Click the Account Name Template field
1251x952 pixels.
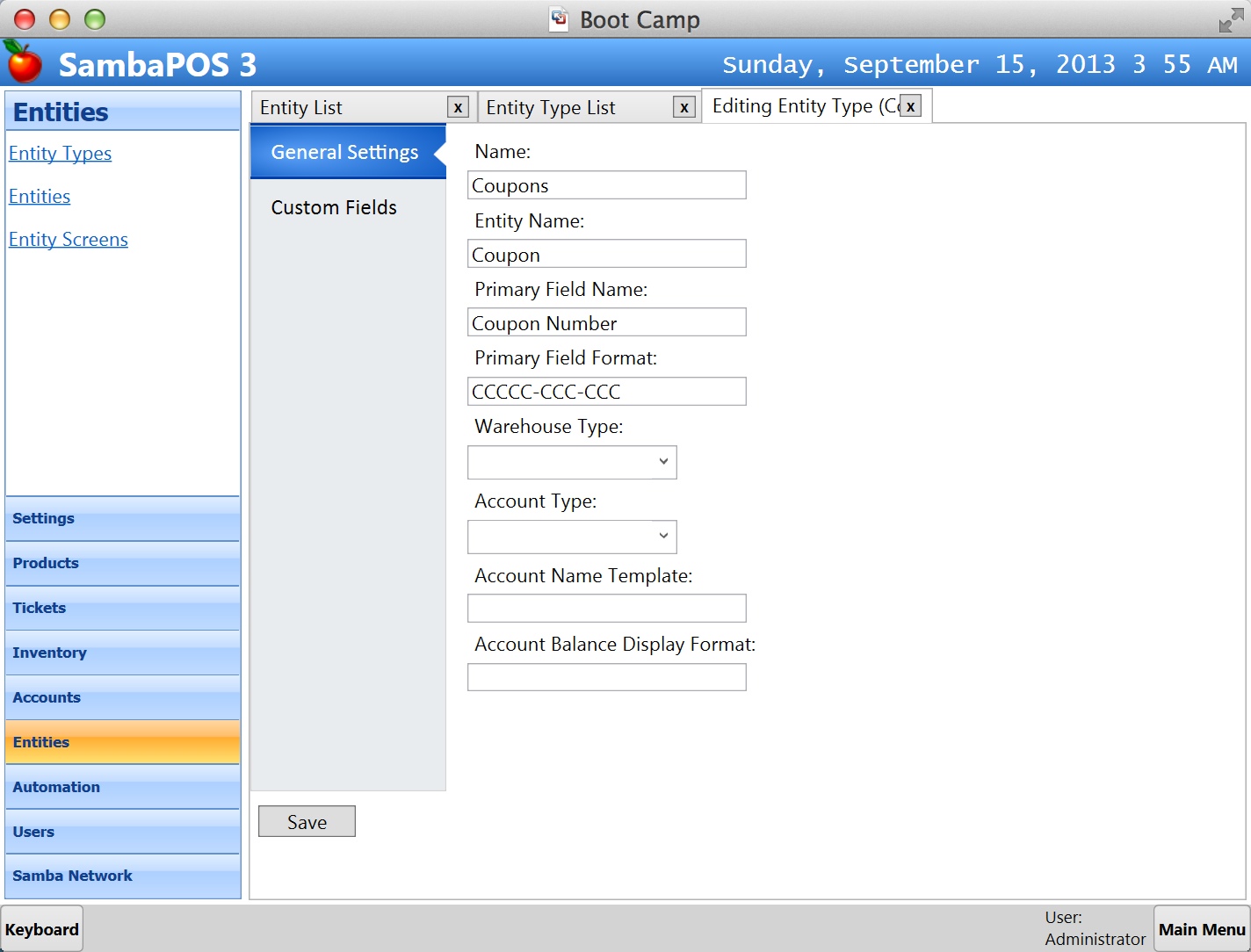[x=606, y=609]
